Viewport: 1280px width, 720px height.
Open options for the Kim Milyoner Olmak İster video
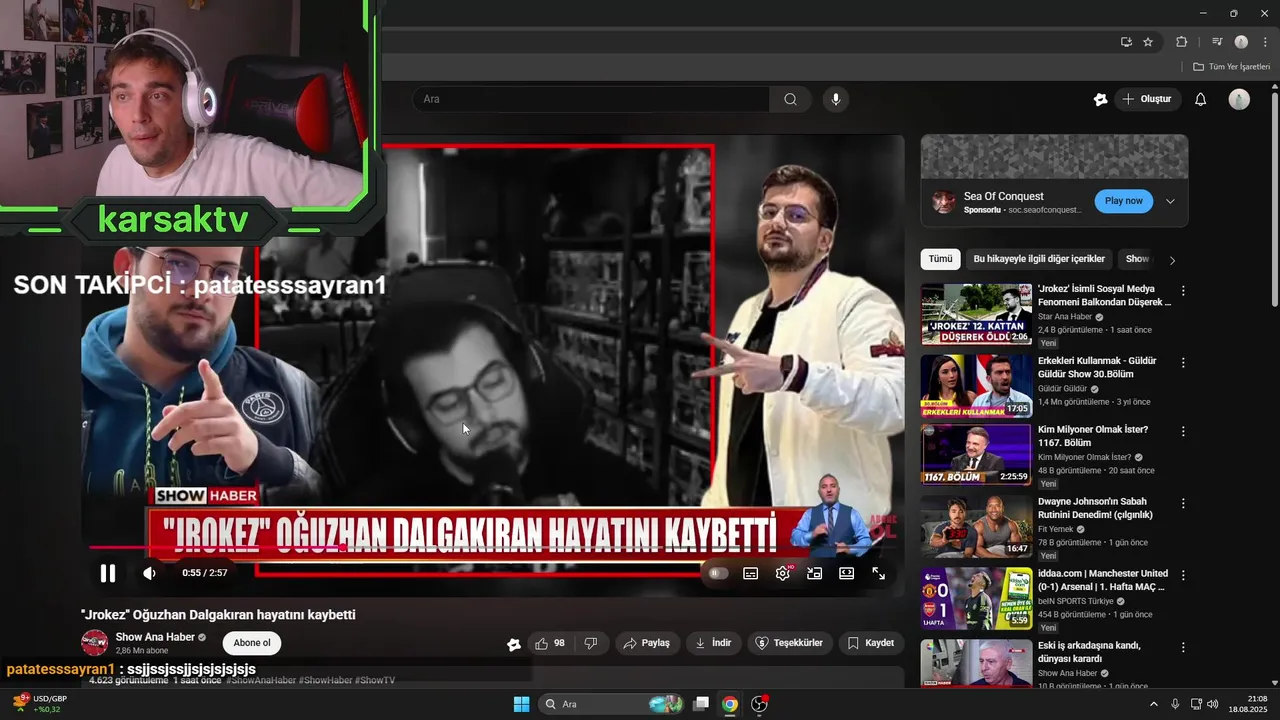[1183, 432]
